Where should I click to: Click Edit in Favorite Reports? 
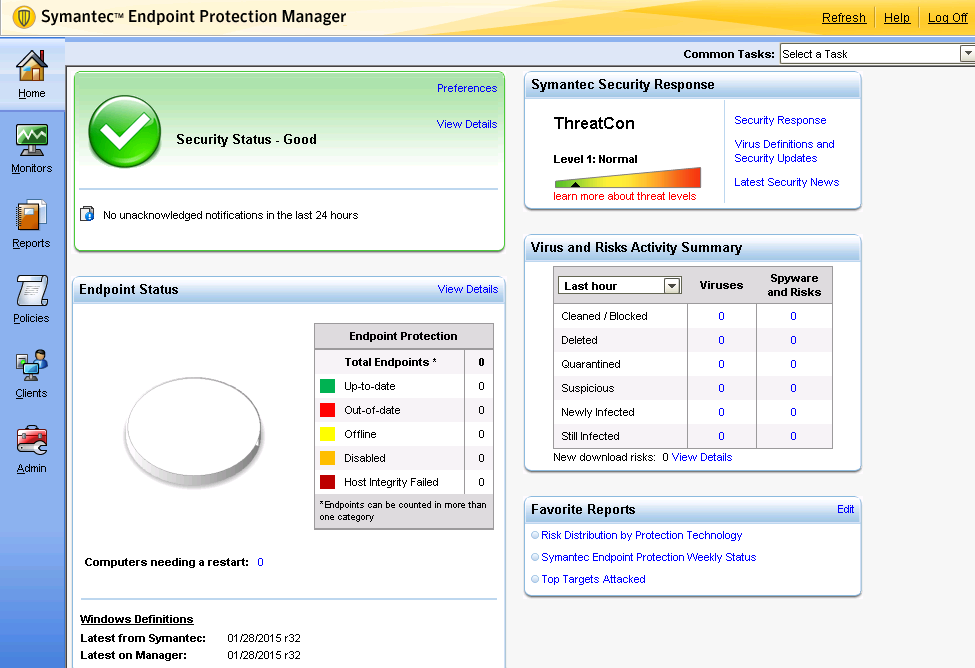tap(845, 509)
